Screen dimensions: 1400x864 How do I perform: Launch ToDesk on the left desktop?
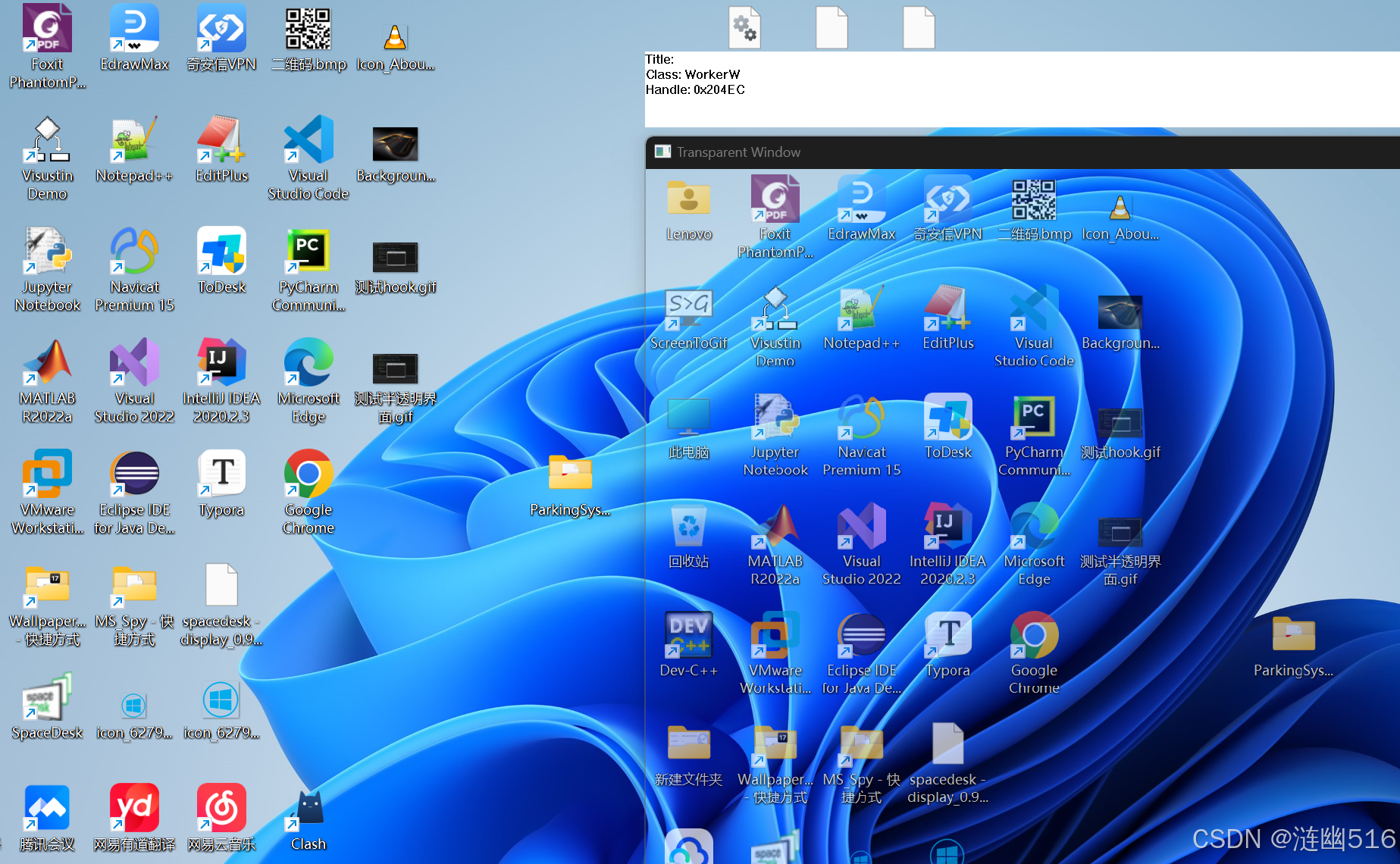[x=221, y=261]
